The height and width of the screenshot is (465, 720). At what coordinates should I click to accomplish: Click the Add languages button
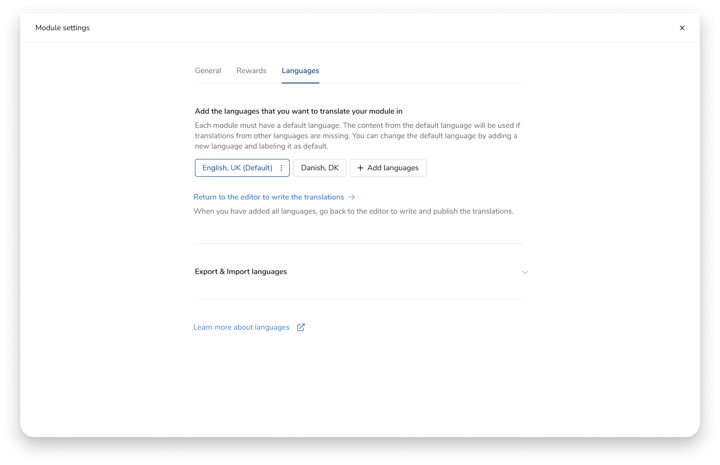(x=388, y=168)
